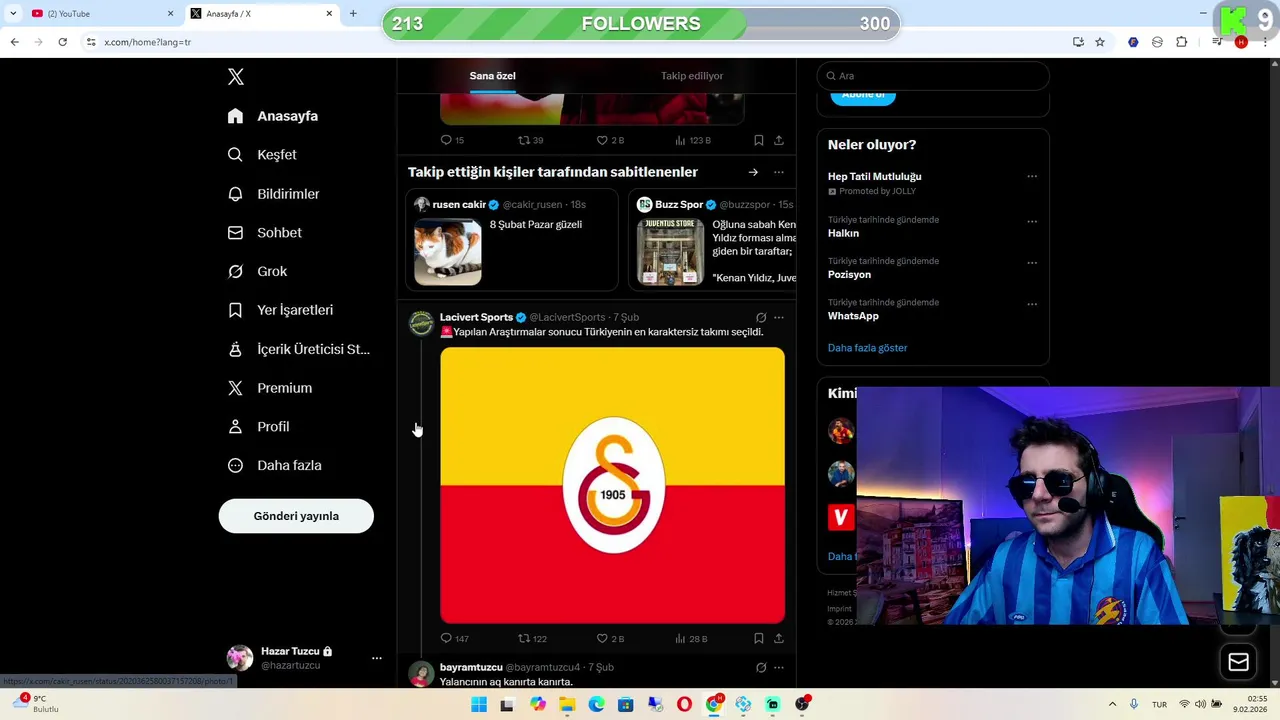Viewport: 1280px width, 720px height.
Task: Open the Galatasaray logo image
Action: click(x=612, y=485)
